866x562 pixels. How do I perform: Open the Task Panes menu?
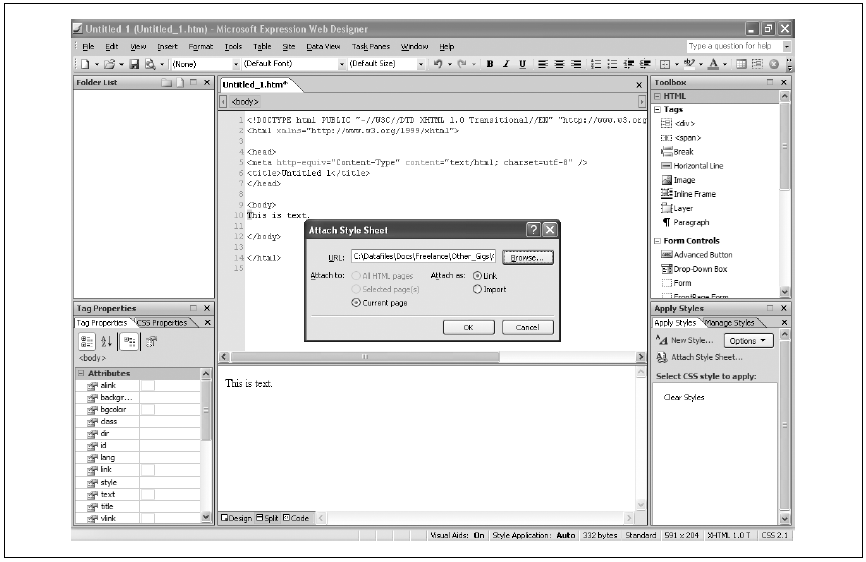(371, 46)
